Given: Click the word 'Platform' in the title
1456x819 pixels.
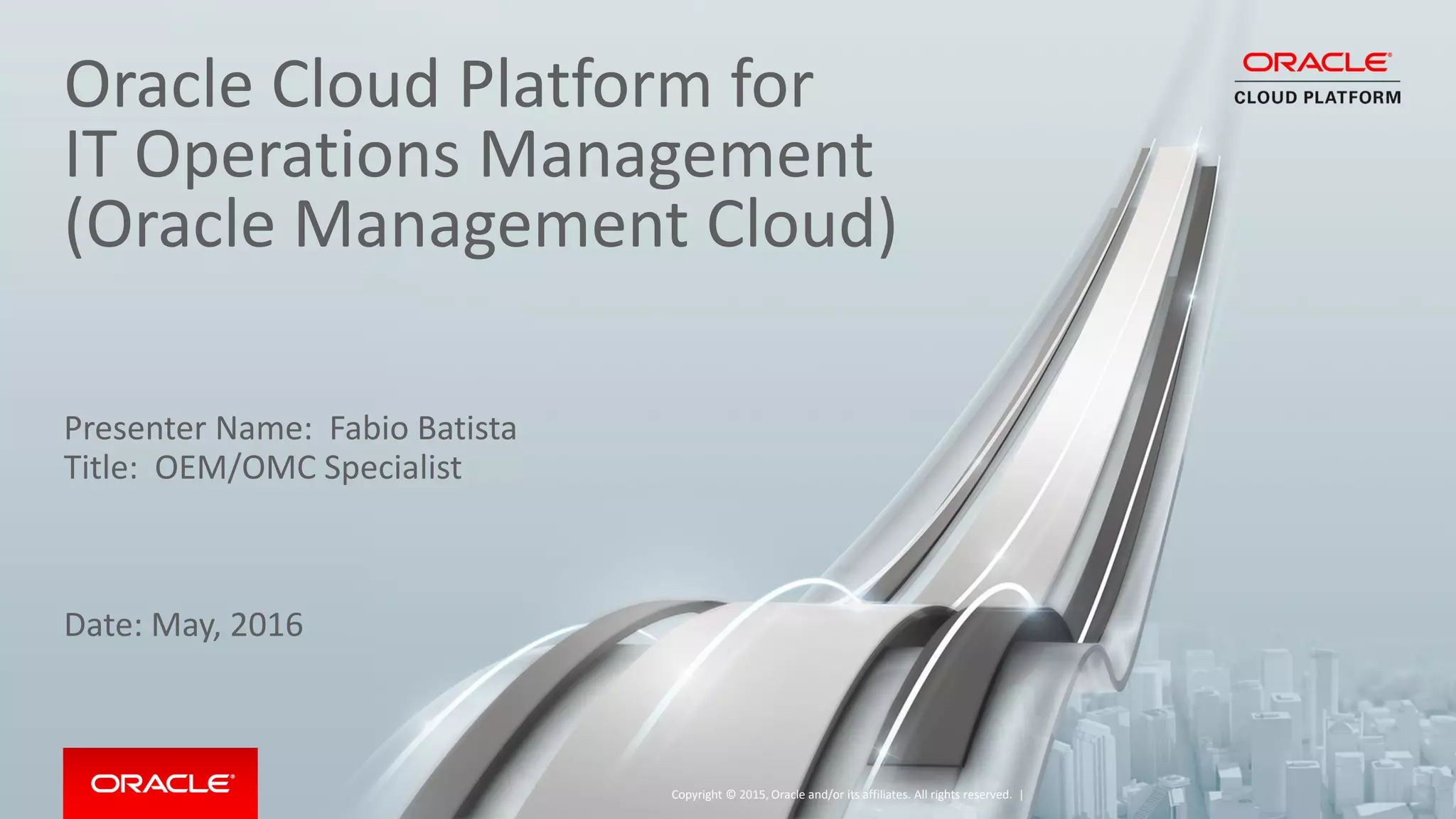Looking at the screenshot, I should click(x=584, y=84).
